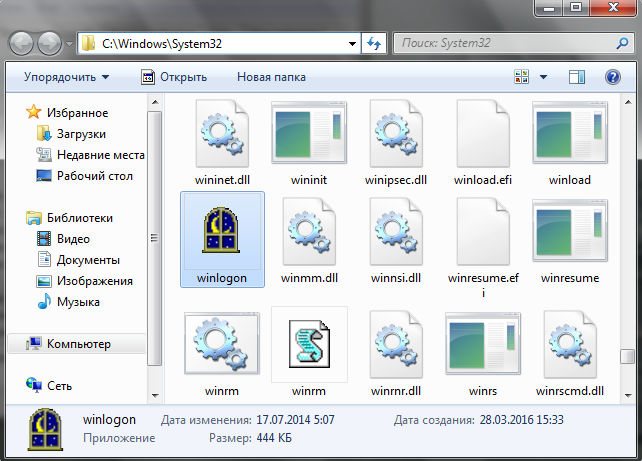
Task: Click the file list scrollbar up arrow
Action: [628, 102]
